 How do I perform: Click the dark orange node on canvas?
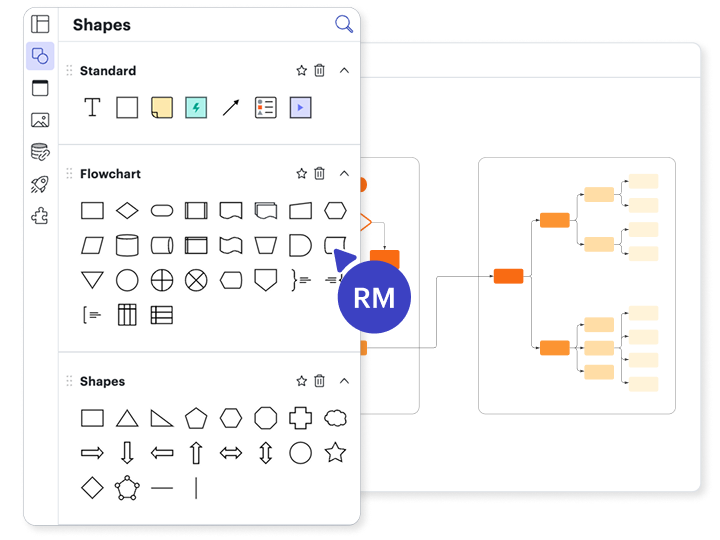[508, 276]
